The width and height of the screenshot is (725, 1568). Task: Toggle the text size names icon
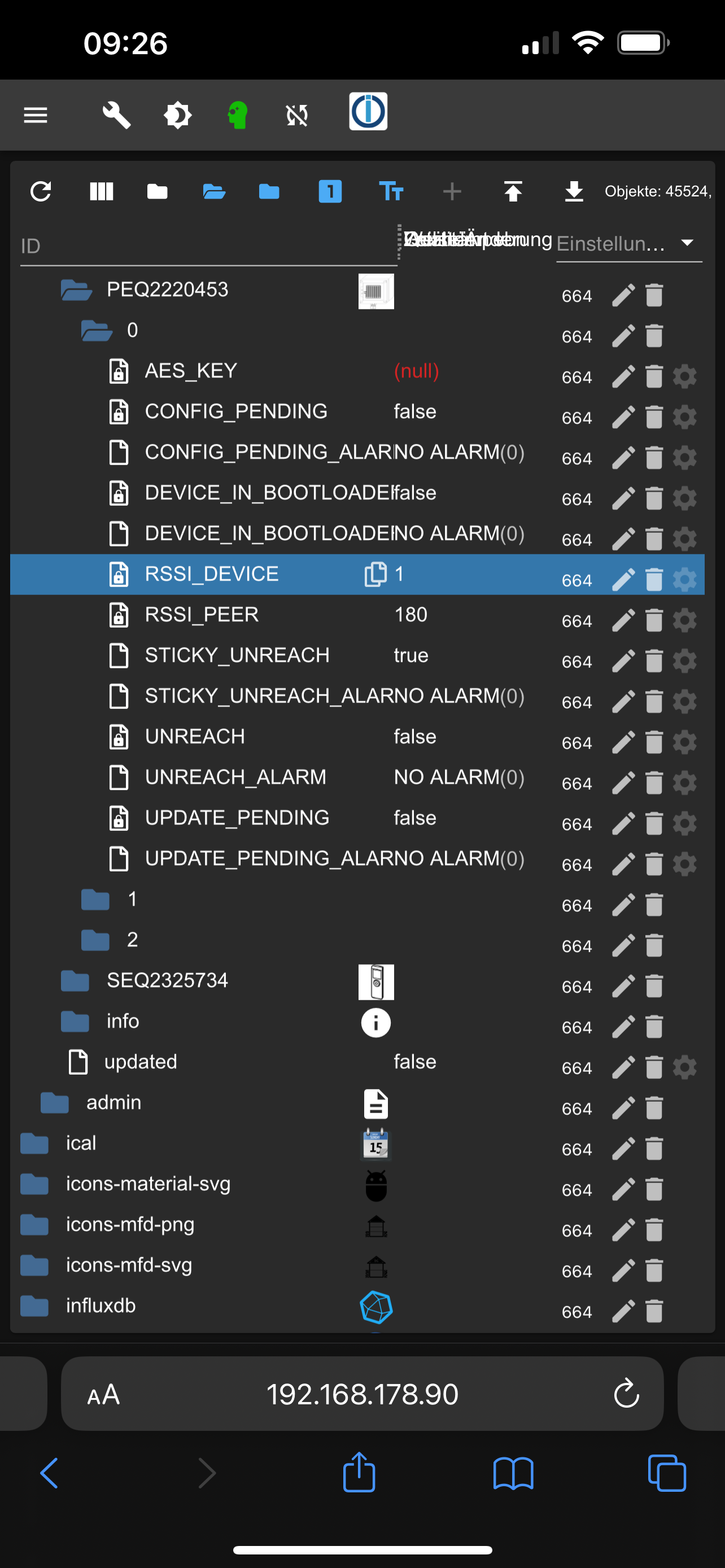click(391, 192)
